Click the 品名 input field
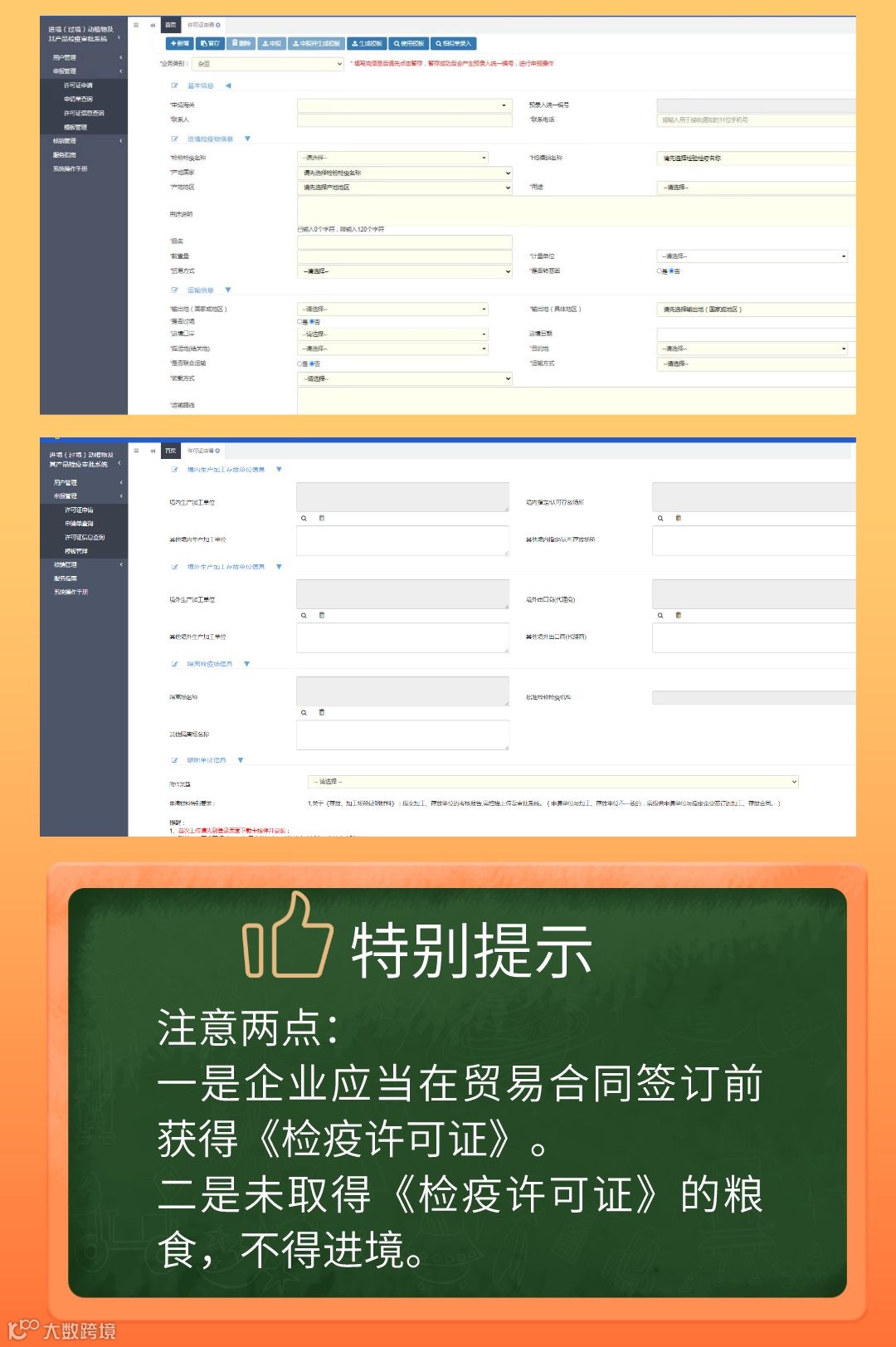Viewport: 896px width, 1347px height. (x=405, y=242)
